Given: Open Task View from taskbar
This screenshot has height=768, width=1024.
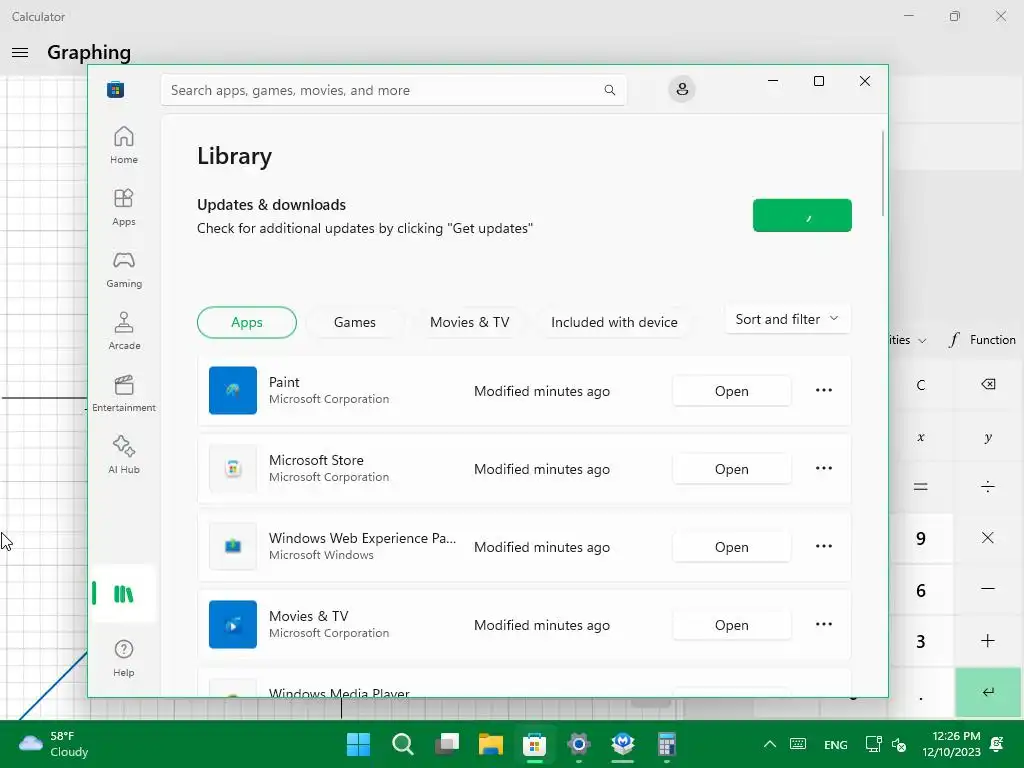Looking at the screenshot, I should point(447,744).
